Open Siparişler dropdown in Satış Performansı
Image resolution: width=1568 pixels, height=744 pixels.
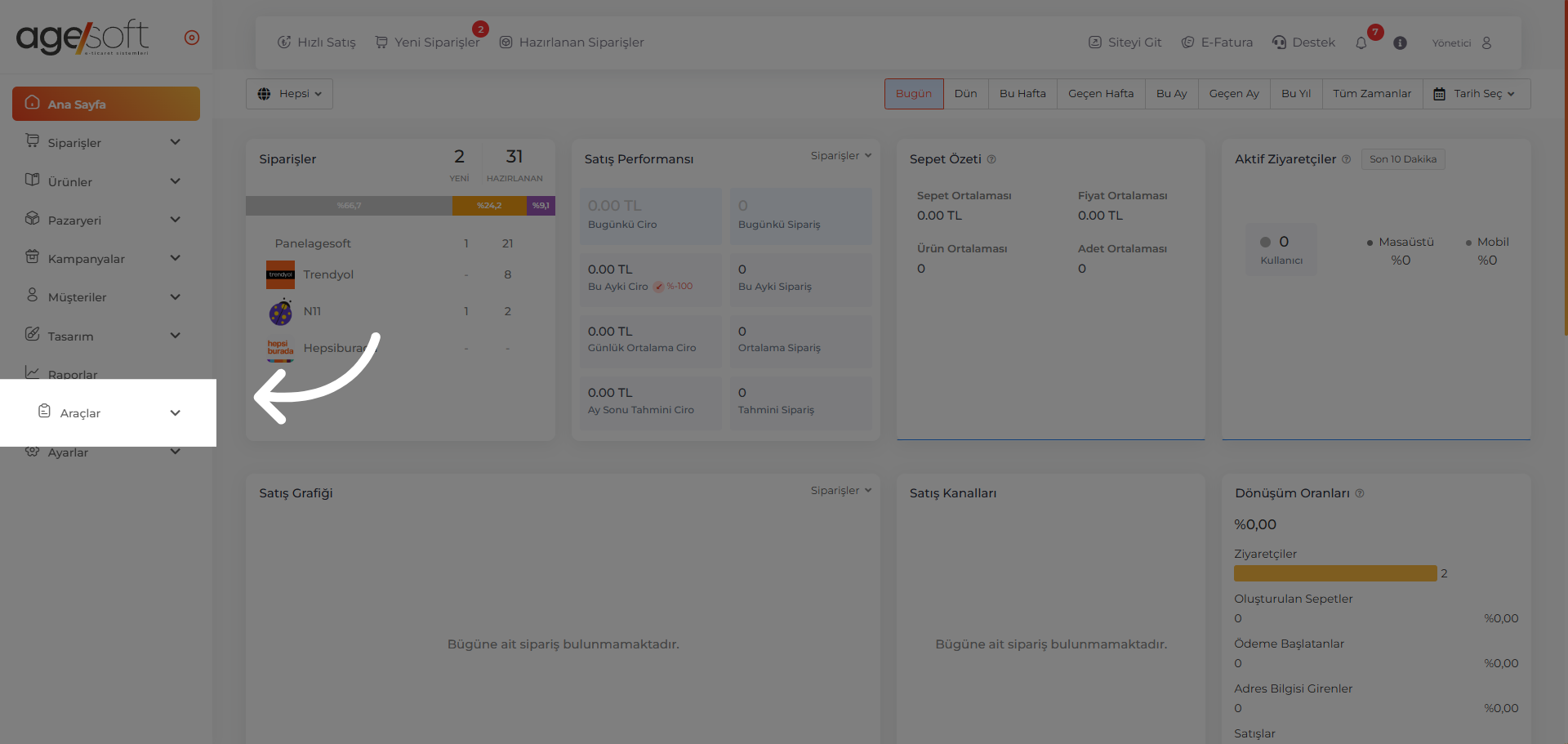tap(840, 156)
